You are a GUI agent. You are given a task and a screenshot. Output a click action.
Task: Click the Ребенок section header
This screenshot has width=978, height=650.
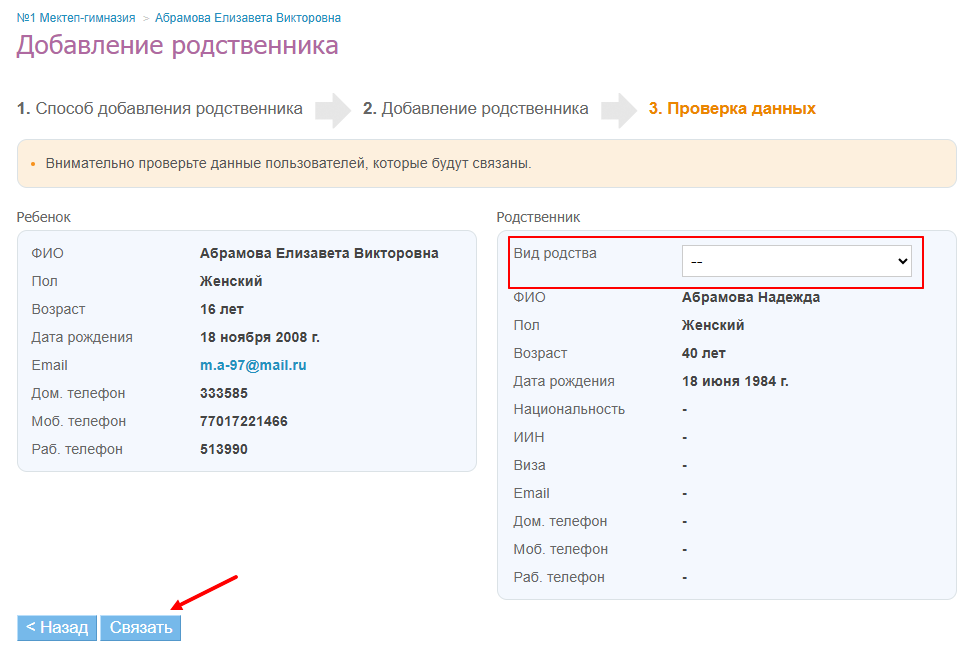point(44,217)
